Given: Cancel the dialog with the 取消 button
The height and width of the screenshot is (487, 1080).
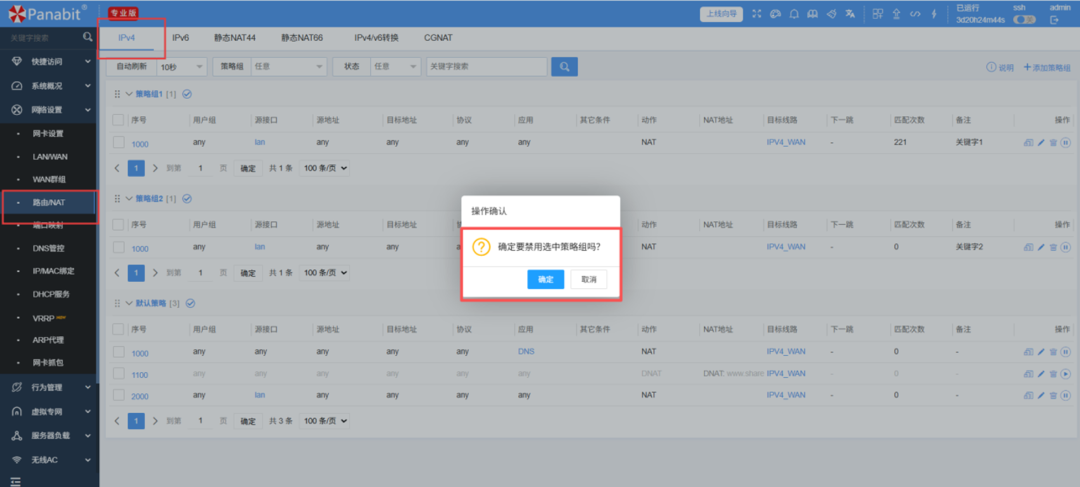Looking at the screenshot, I should tap(589, 279).
